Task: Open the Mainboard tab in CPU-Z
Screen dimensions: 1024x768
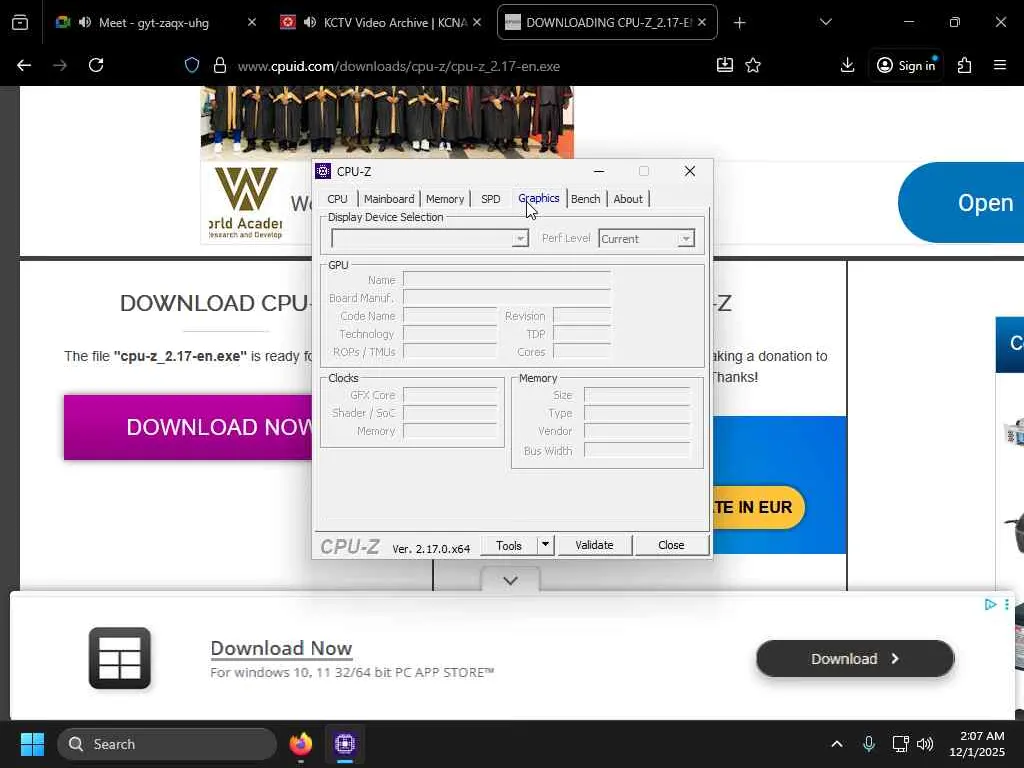Action: click(x=389, y=199)
